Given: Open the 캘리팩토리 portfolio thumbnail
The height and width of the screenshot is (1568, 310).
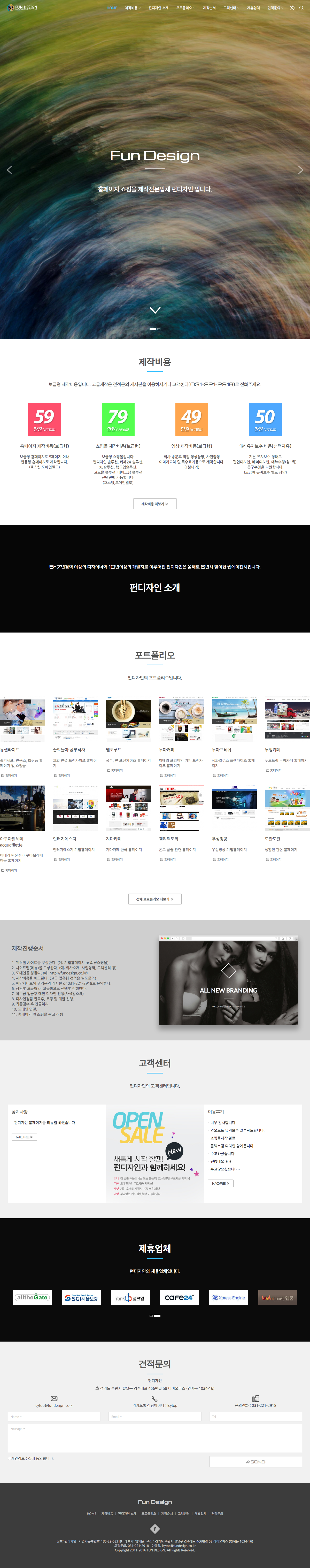Looking at the screenshot, I should click(181, 808).
